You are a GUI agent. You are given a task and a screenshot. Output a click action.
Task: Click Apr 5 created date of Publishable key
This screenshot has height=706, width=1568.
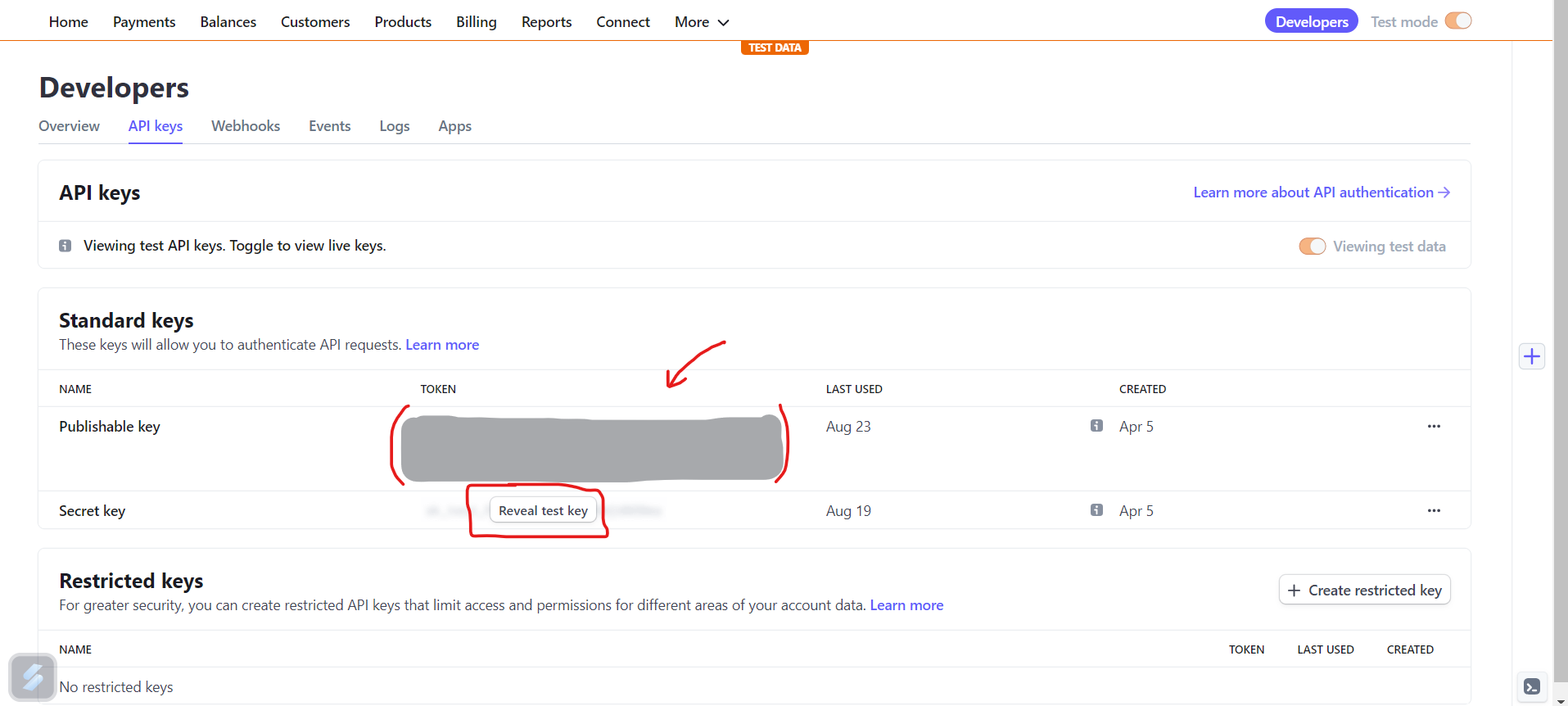(1136, 427)
